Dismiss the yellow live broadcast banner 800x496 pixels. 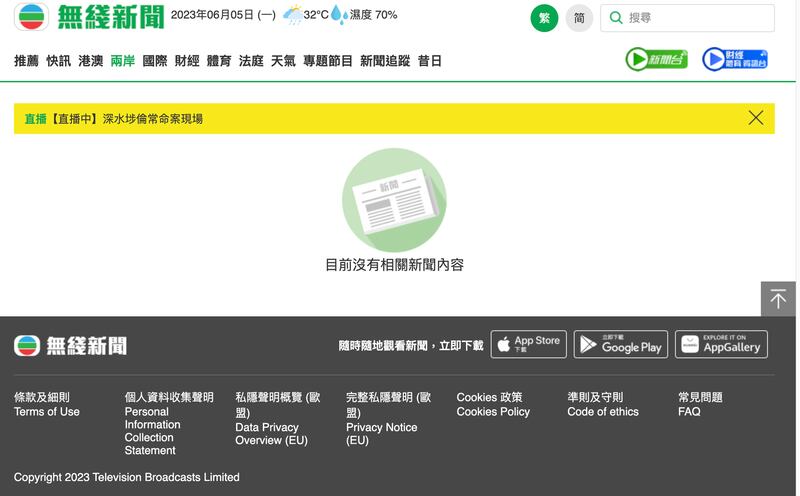[756, 118]
